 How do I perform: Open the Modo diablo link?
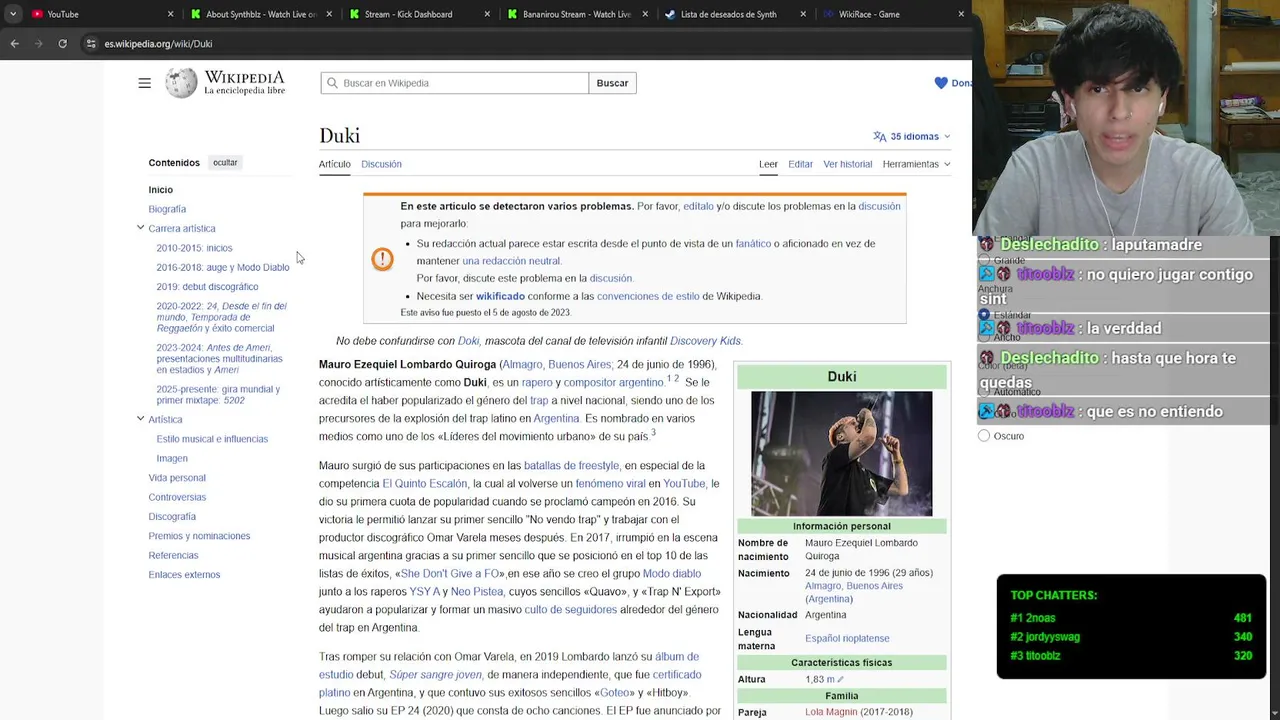tap(672, 574)
